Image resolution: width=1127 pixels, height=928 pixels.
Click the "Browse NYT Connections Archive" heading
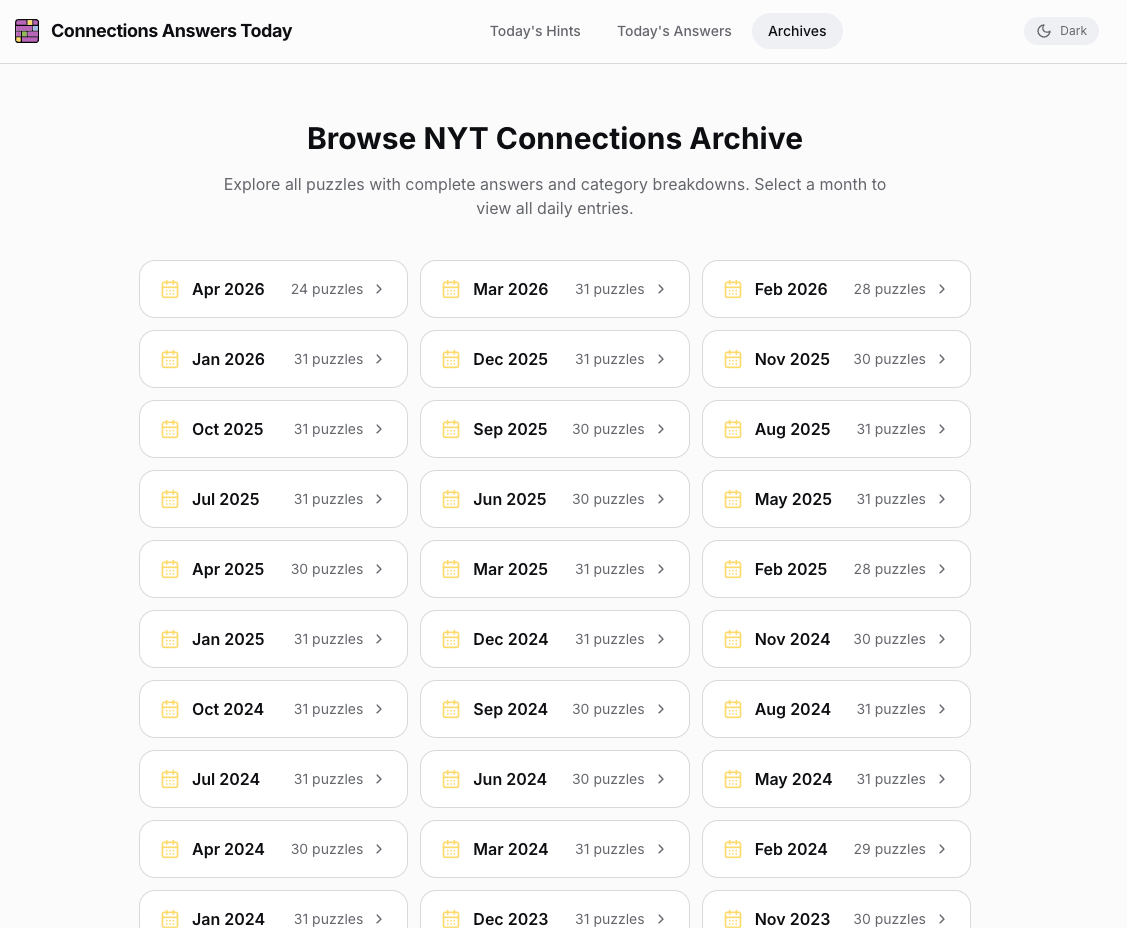[555, 139]
